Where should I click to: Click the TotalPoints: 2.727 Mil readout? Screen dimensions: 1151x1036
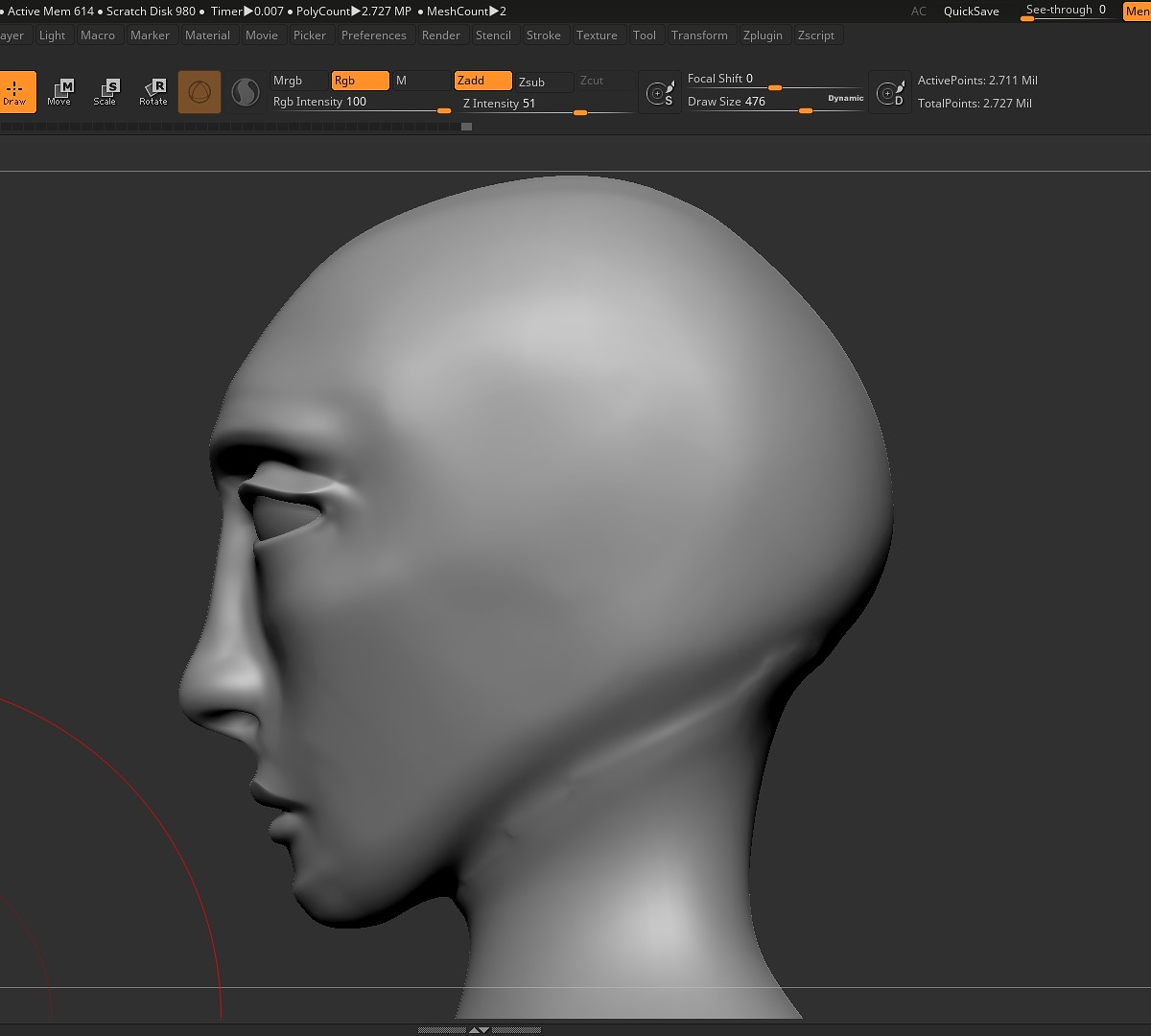point(975,104)
